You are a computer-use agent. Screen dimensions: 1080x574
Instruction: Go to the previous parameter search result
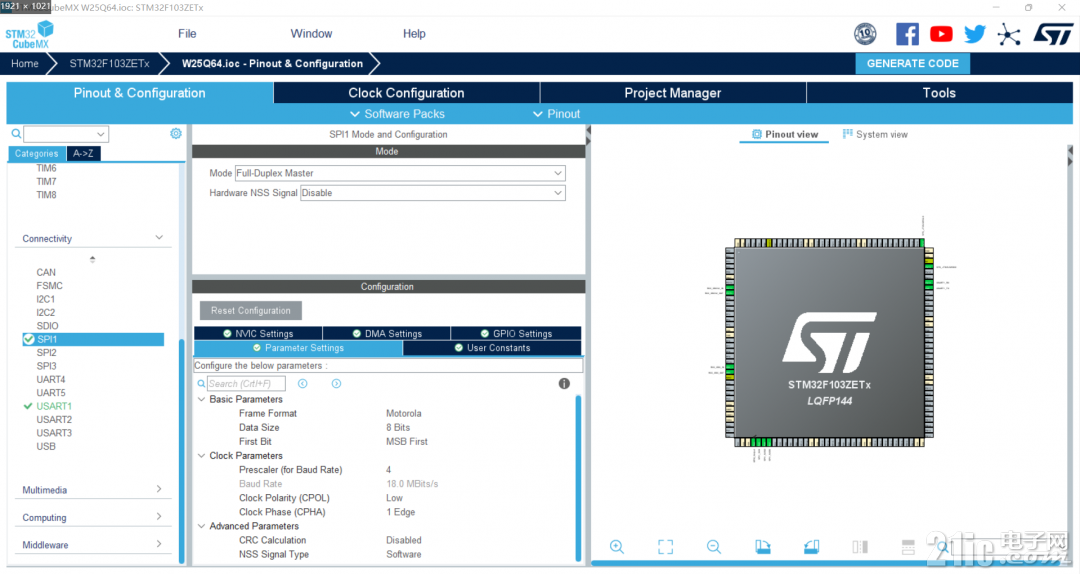pyautogui.click(x=302, y=384)
